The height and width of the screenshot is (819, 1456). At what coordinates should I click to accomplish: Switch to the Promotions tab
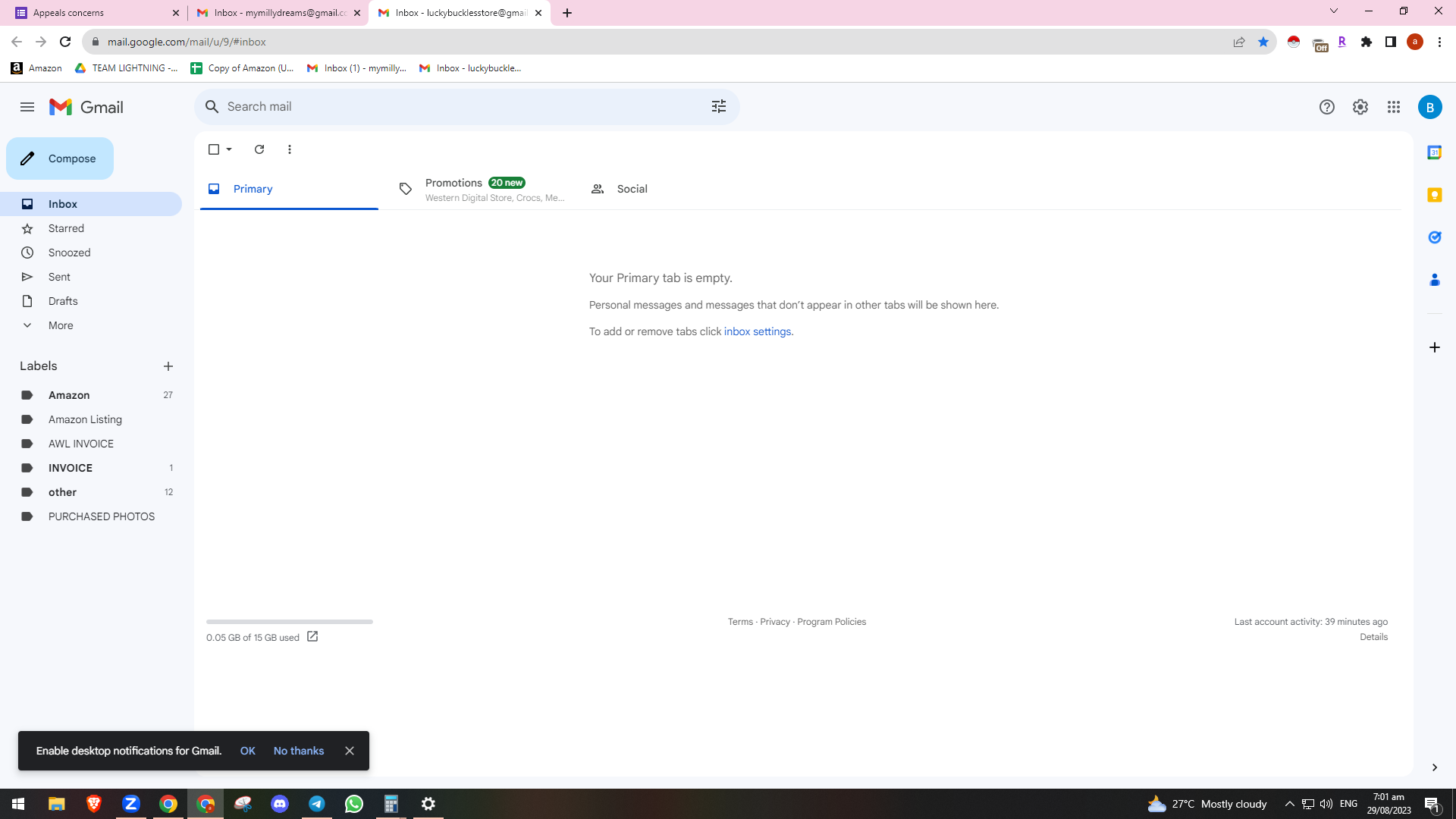click(482, 190)
